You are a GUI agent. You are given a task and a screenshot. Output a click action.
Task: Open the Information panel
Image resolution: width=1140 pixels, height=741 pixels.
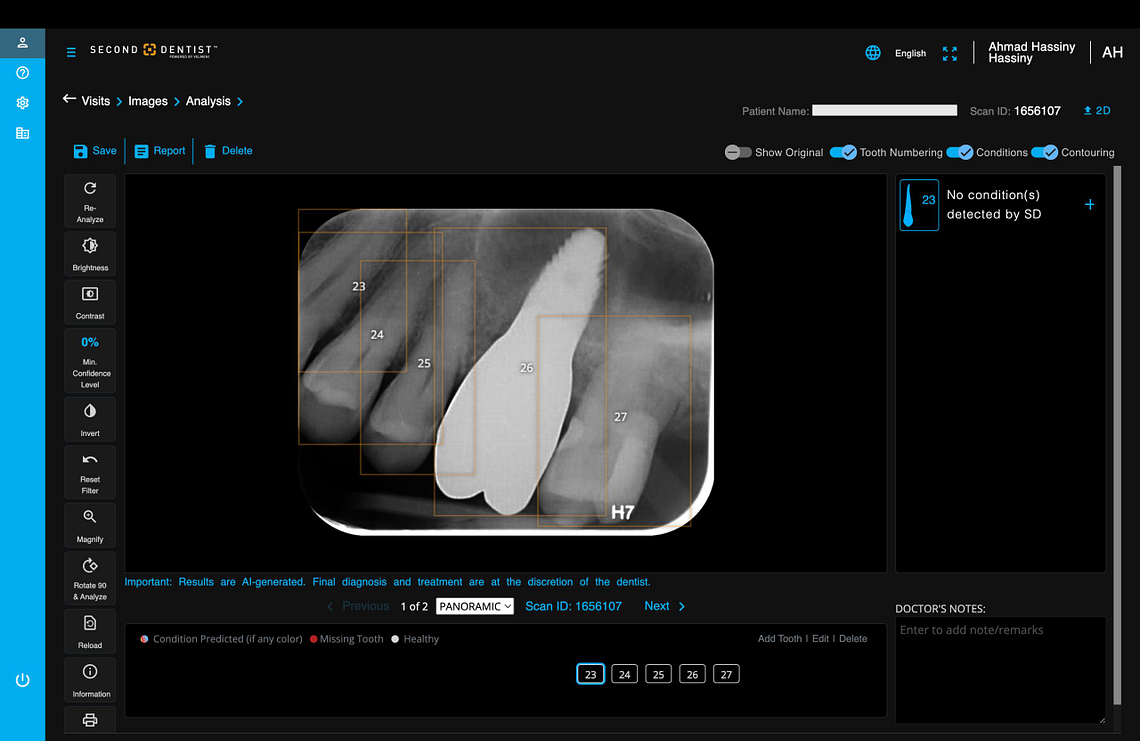tap(89, 678)
